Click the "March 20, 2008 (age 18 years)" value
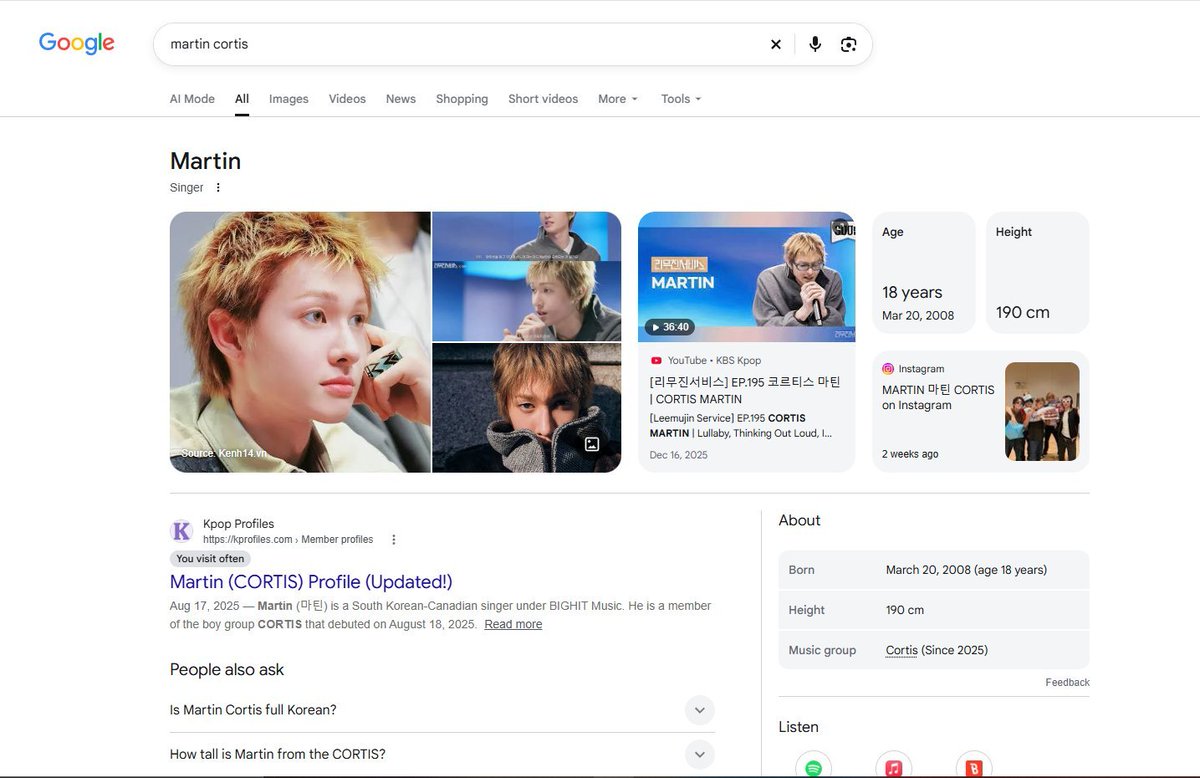The image size is (1200, 778). (x=966, y=570)
